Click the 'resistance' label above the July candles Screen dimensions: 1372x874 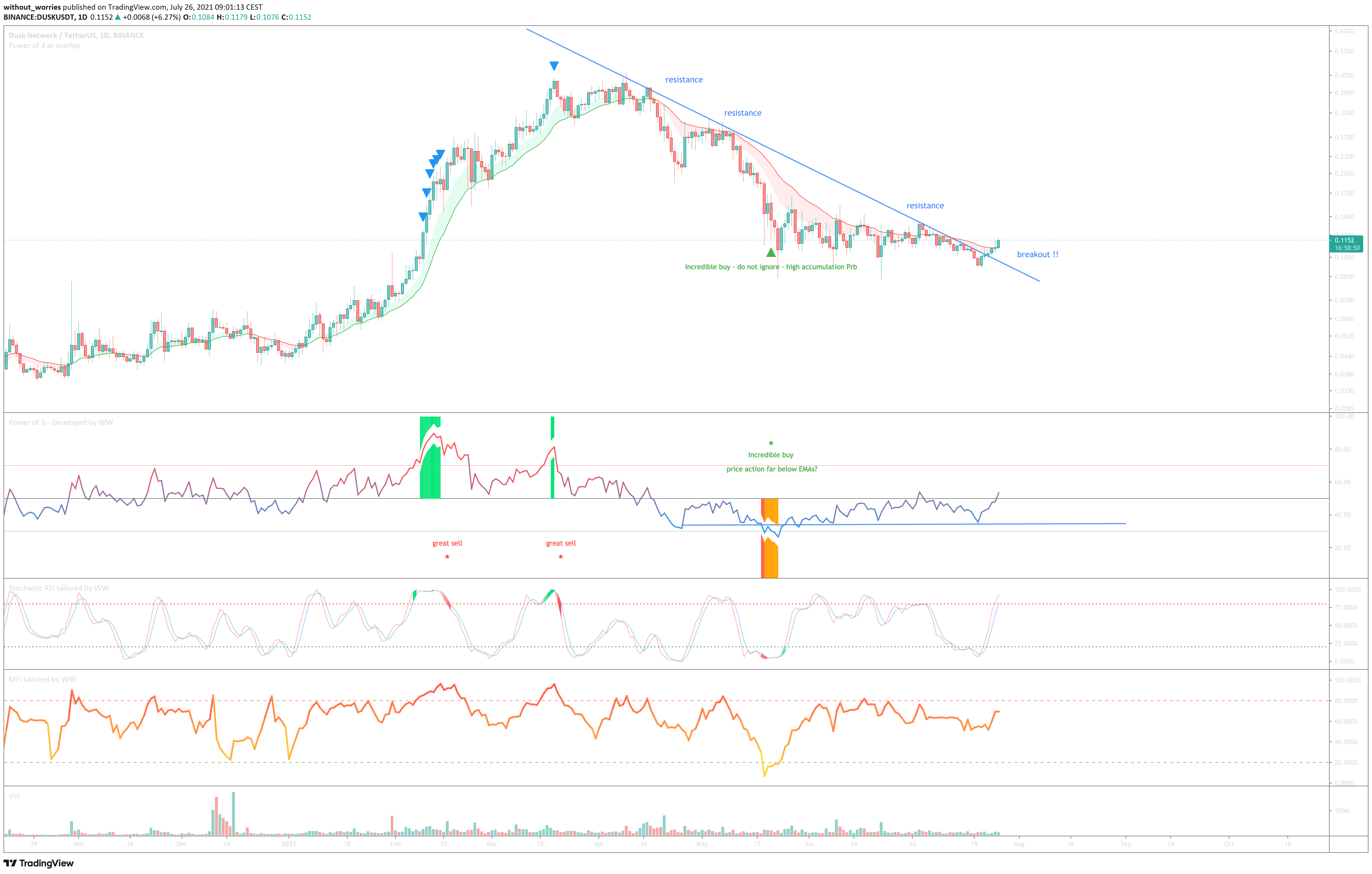pos(925,205)
